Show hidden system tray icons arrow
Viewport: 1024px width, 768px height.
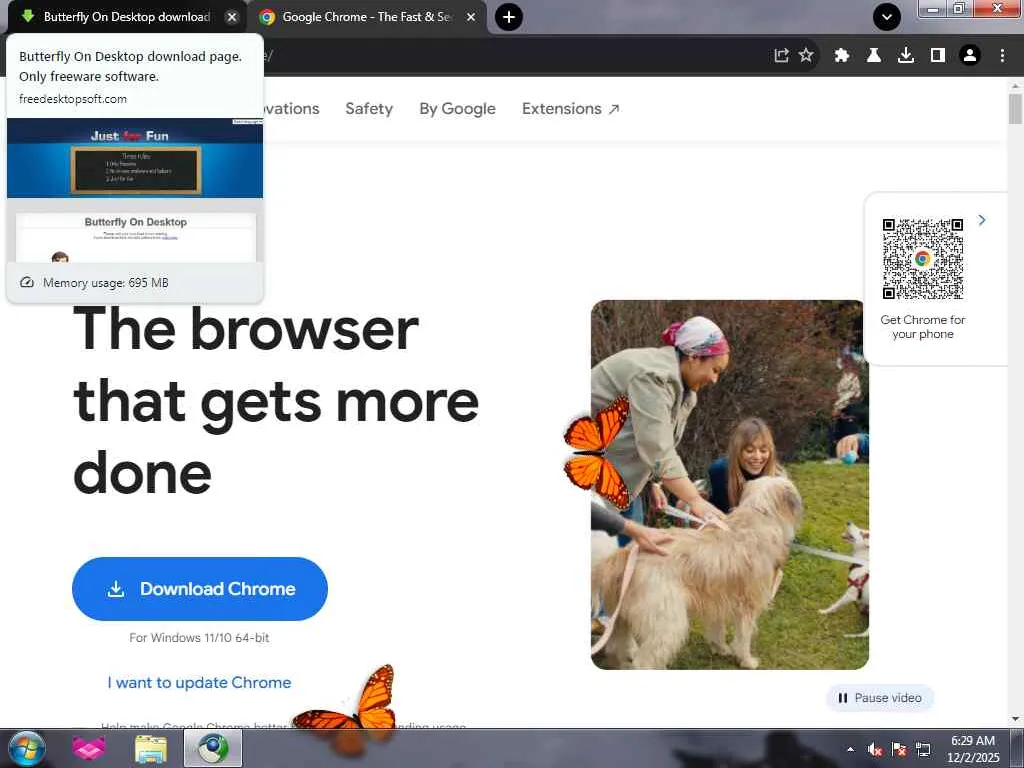point(850,749)
